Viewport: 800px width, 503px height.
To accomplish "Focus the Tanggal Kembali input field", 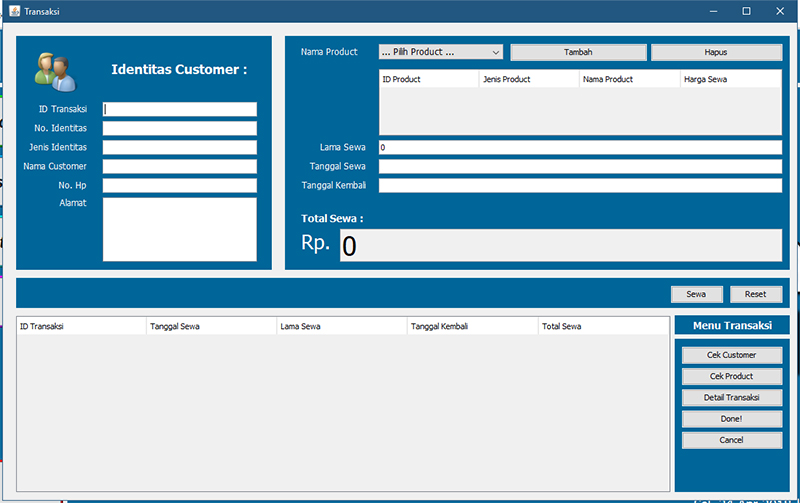I will coord(580,185).
